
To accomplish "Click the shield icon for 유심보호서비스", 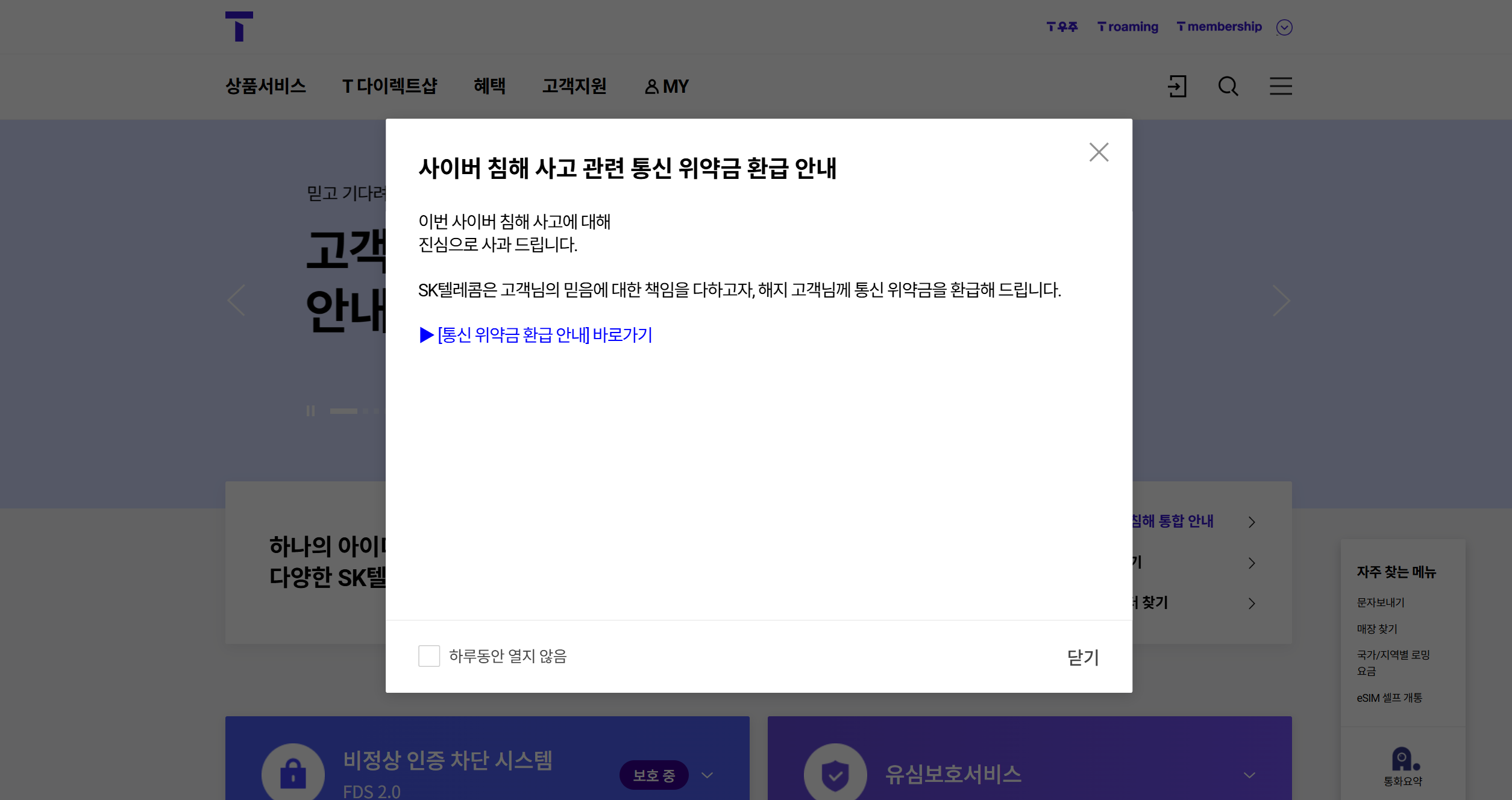I will click(x=836, y=773).
